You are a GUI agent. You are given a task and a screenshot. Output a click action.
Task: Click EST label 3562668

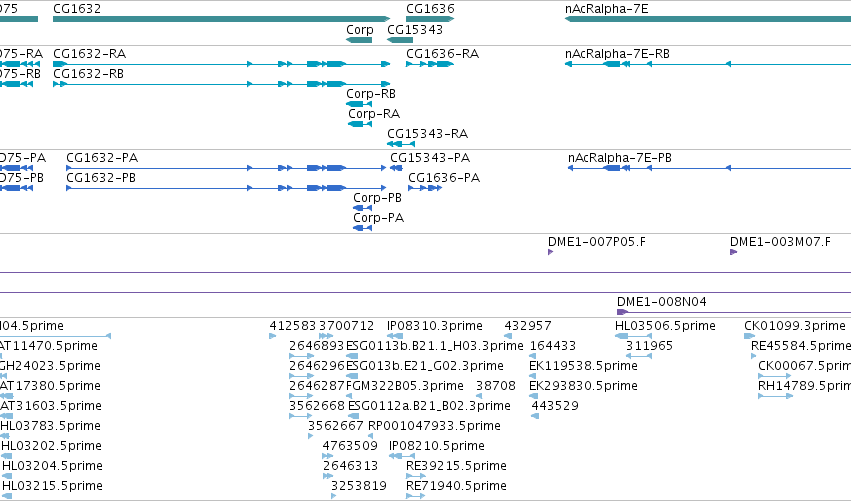(x=316, y=406)
